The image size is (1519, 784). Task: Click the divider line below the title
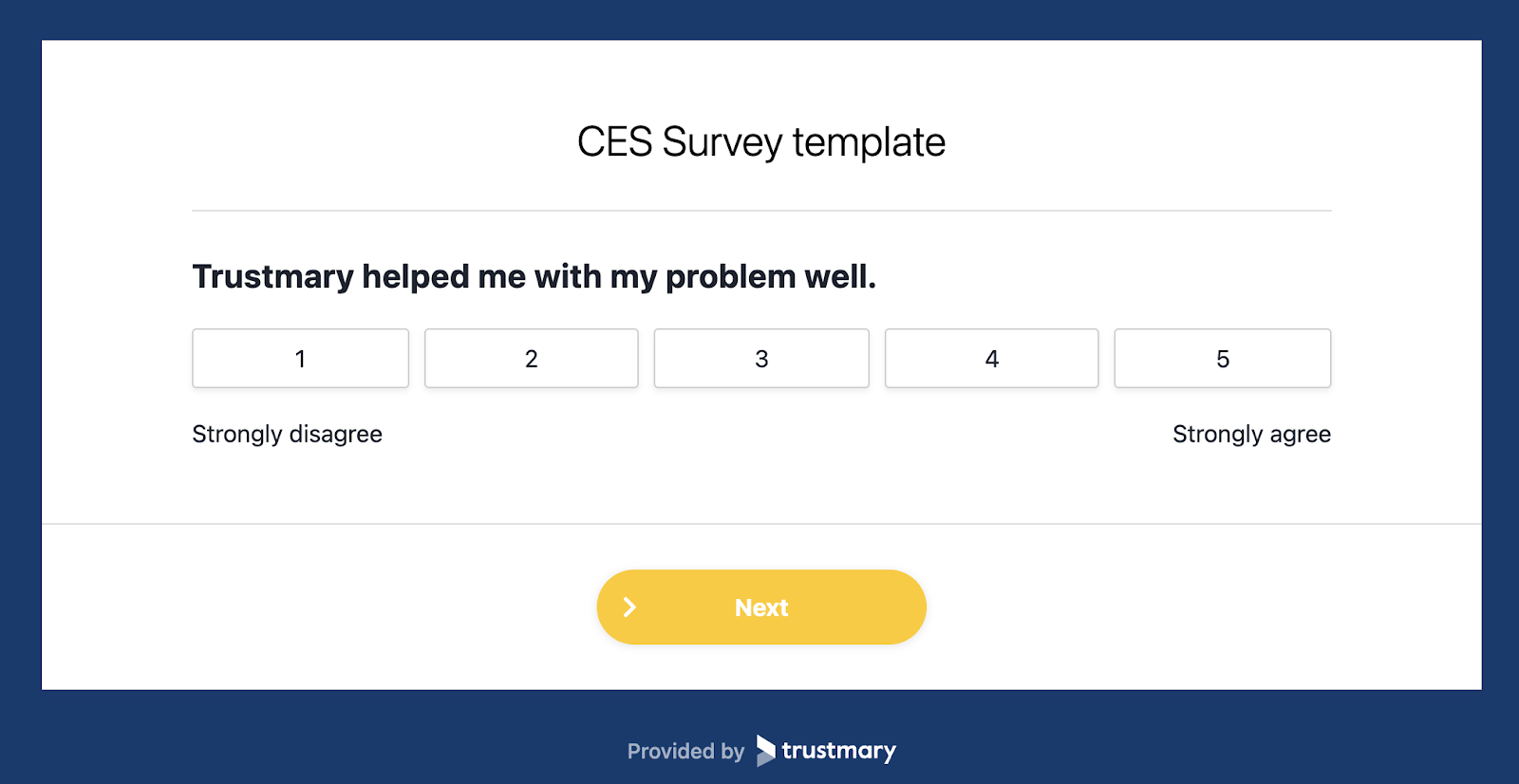click(761, 211)
